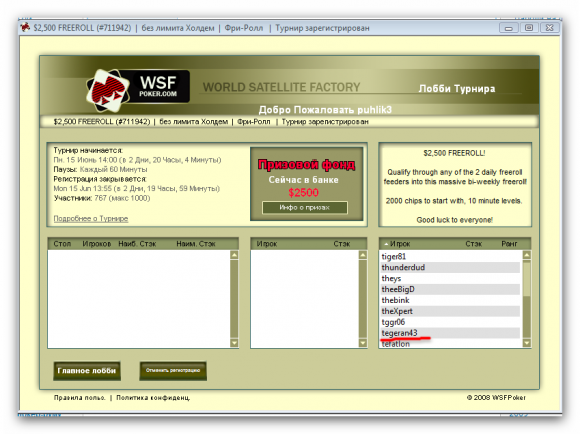Click Участники: 767 (макс 1000) text

(x=102, y=198)
